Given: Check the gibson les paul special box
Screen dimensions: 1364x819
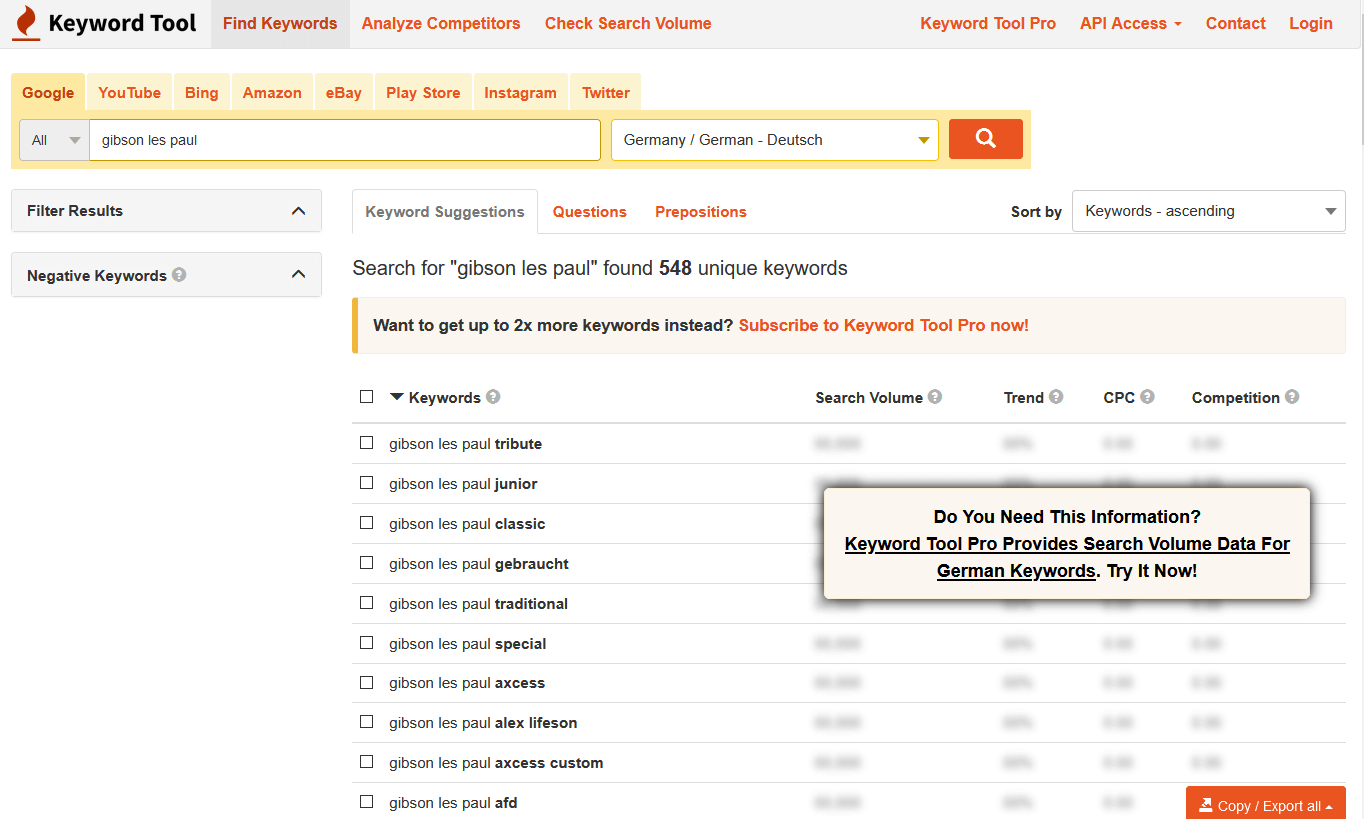Looking at the screenshot, I should pyautogui.click(x=366, y=643).
